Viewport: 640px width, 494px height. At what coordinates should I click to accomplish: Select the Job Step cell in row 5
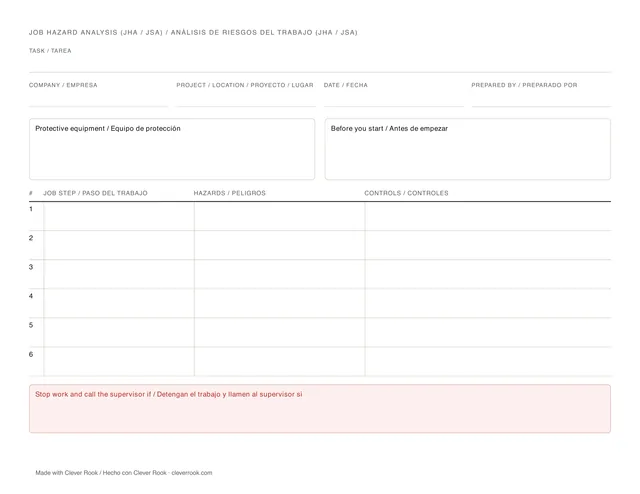pyautogui.click(x=119, y=332)
